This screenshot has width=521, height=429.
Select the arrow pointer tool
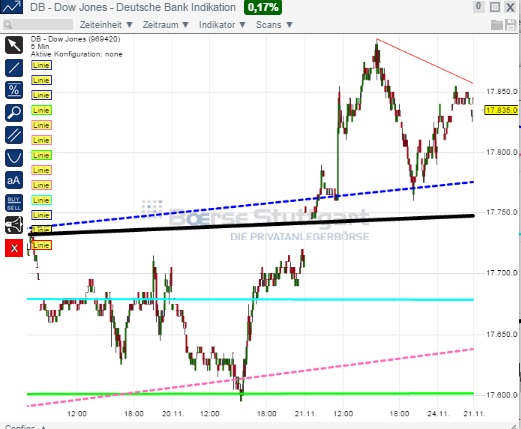(14, 45)
